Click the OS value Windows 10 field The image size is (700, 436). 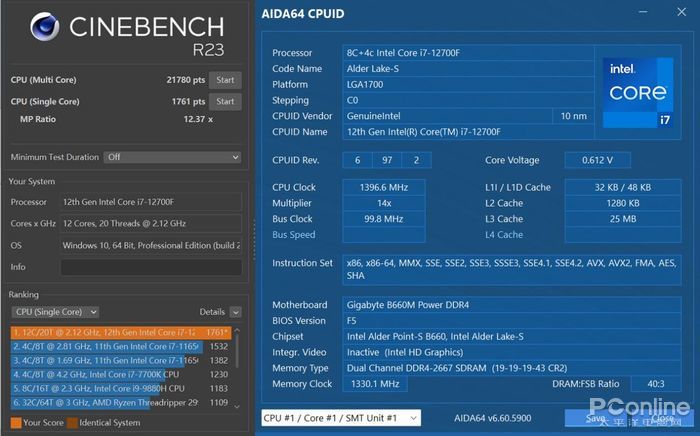point(151,245)
